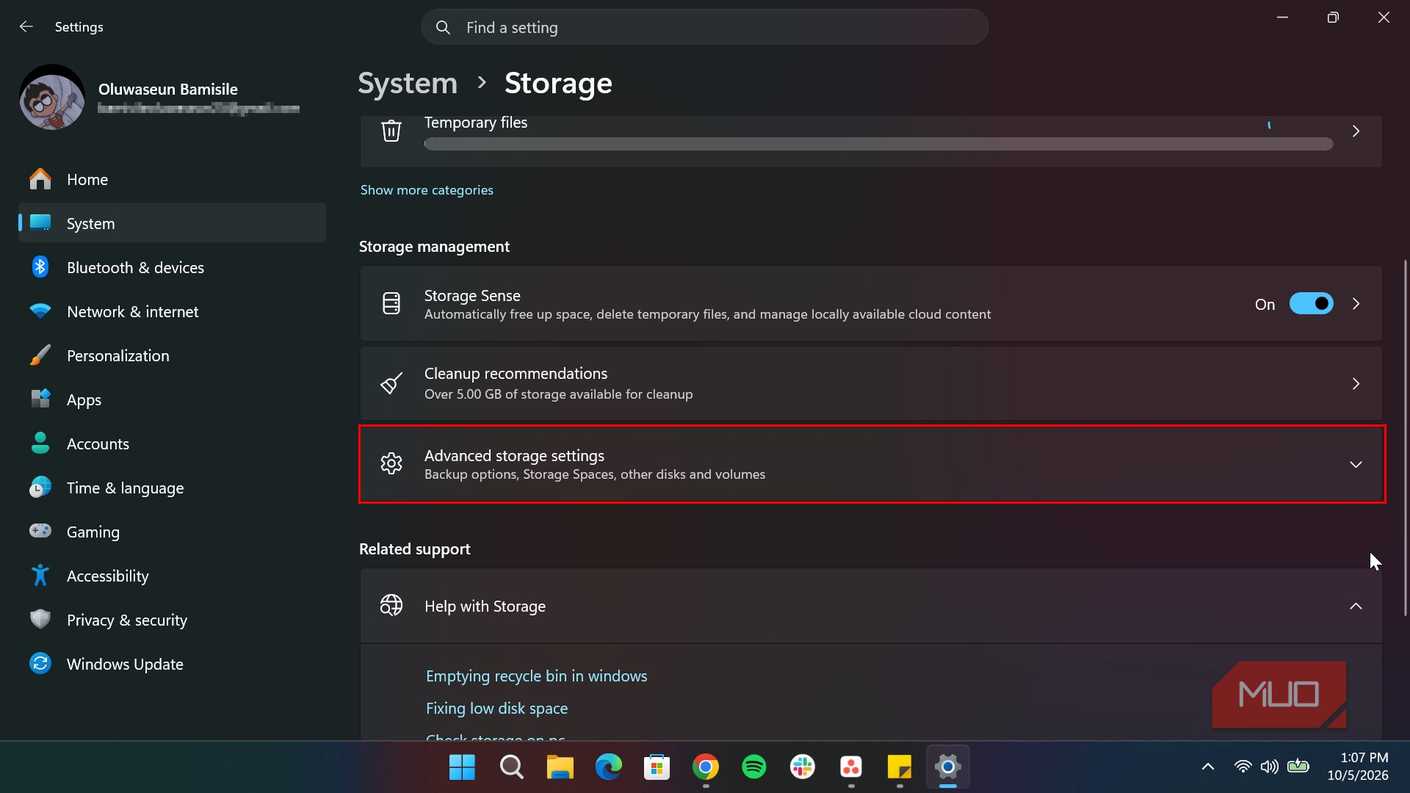This screenshot has width=1410, height=793.
Task: Open Network & internet settings
Action: click(x=172, y=311)
